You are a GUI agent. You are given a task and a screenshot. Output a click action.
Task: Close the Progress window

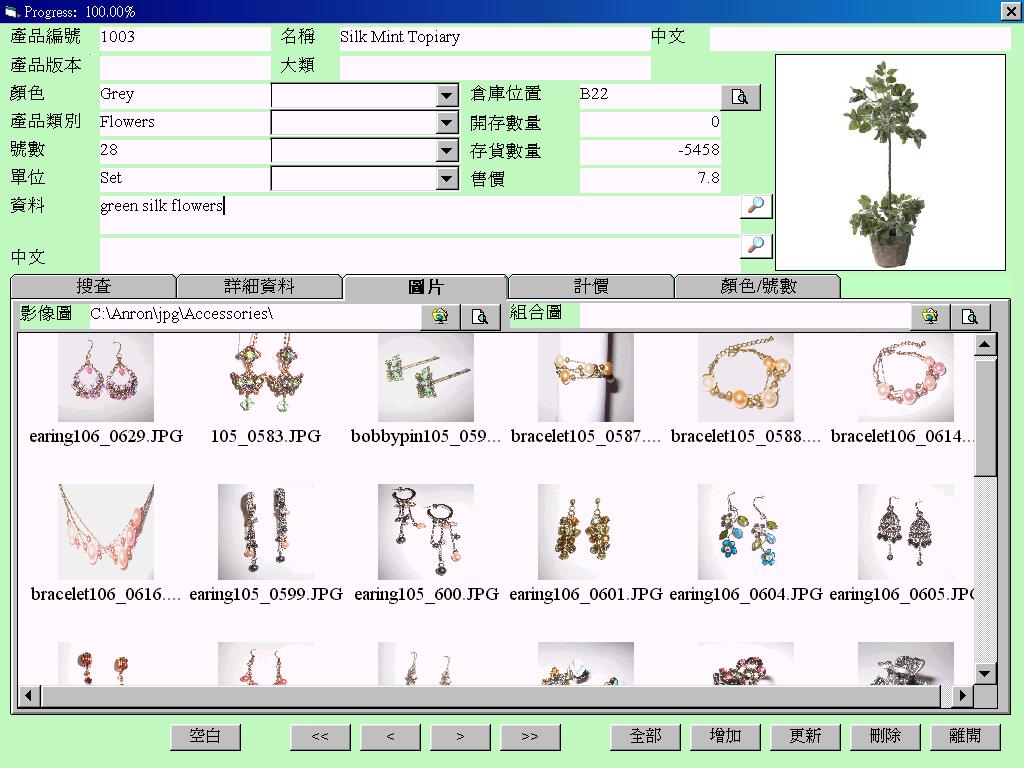point(1010,11)
